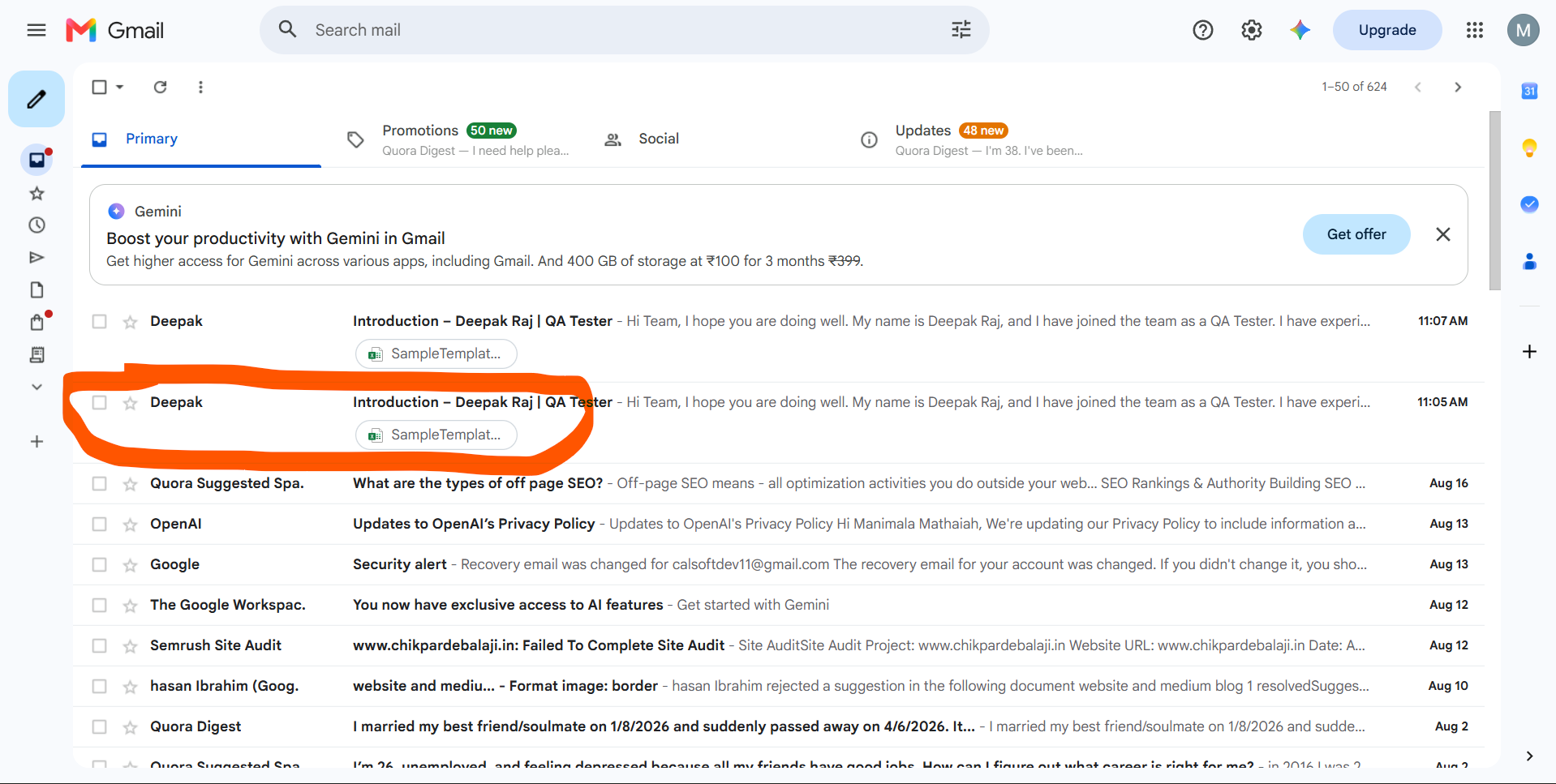
Task: Get add-ons with the plus icon
Action: click(x=1529, y=351)
